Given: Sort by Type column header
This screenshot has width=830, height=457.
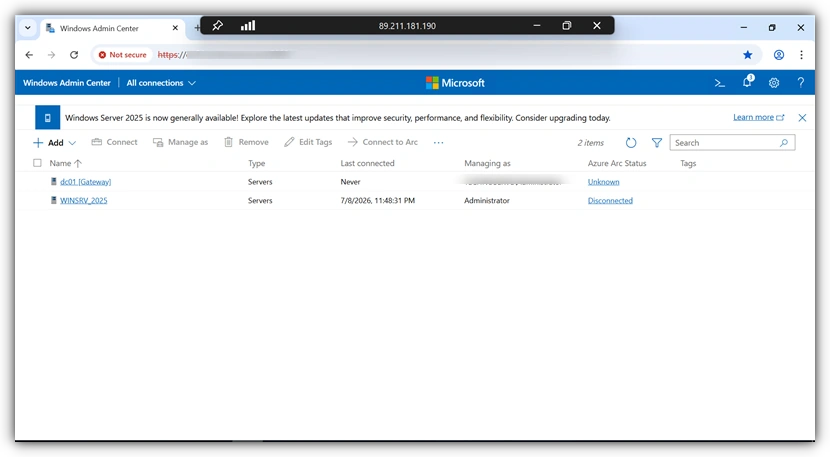Looking at the screenshot, I should tap(256, 163).
